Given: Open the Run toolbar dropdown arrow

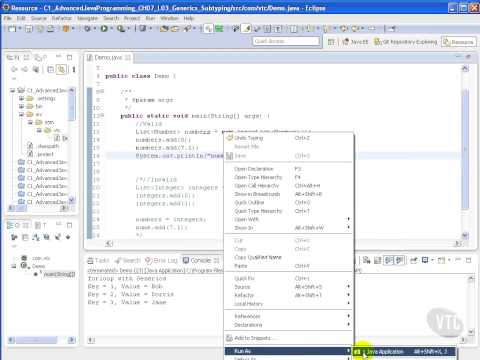Looking at the screenshot, I should point(112,29).
